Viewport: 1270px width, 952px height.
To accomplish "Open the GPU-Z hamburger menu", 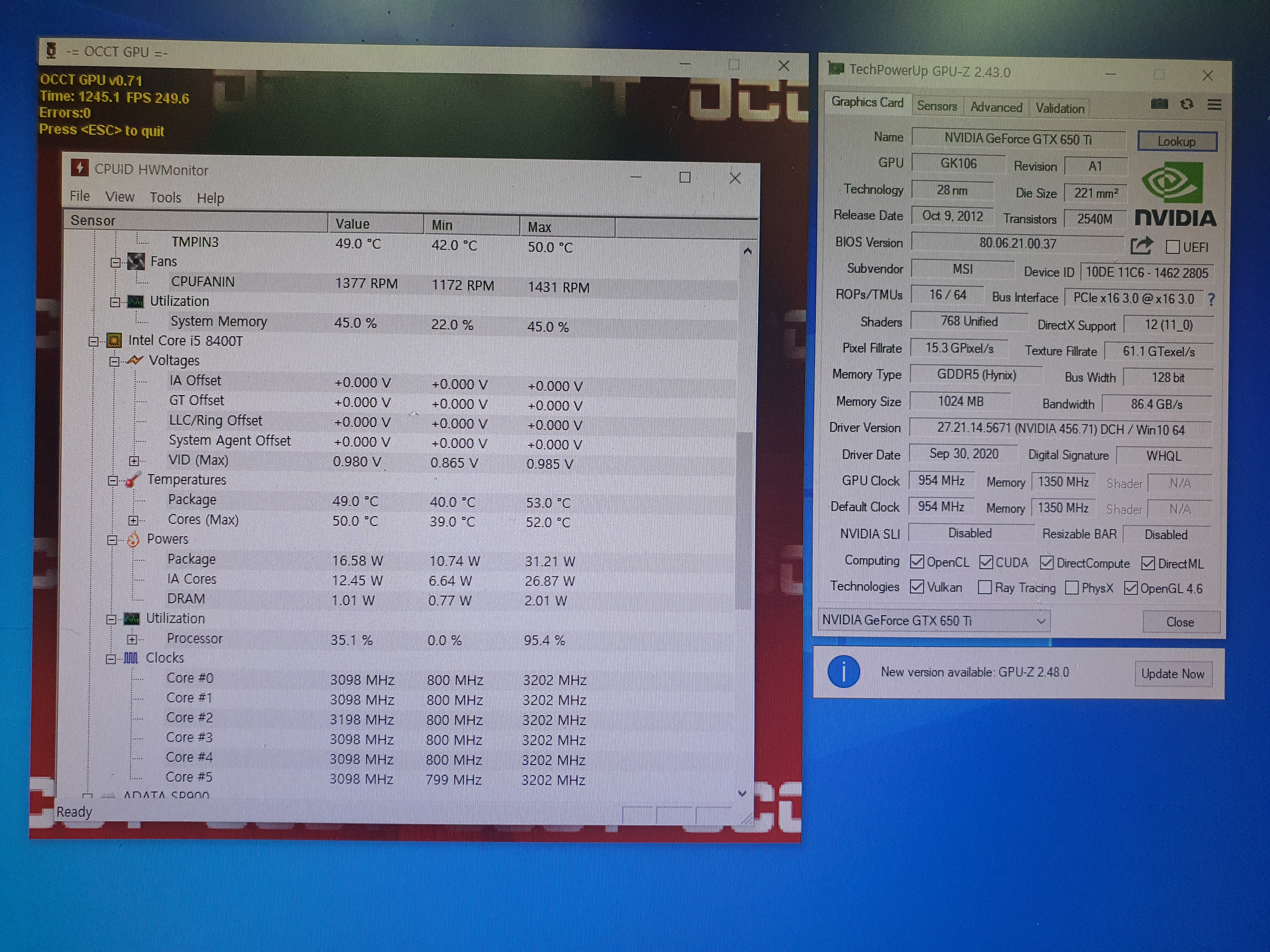I will coord(1214,105).
